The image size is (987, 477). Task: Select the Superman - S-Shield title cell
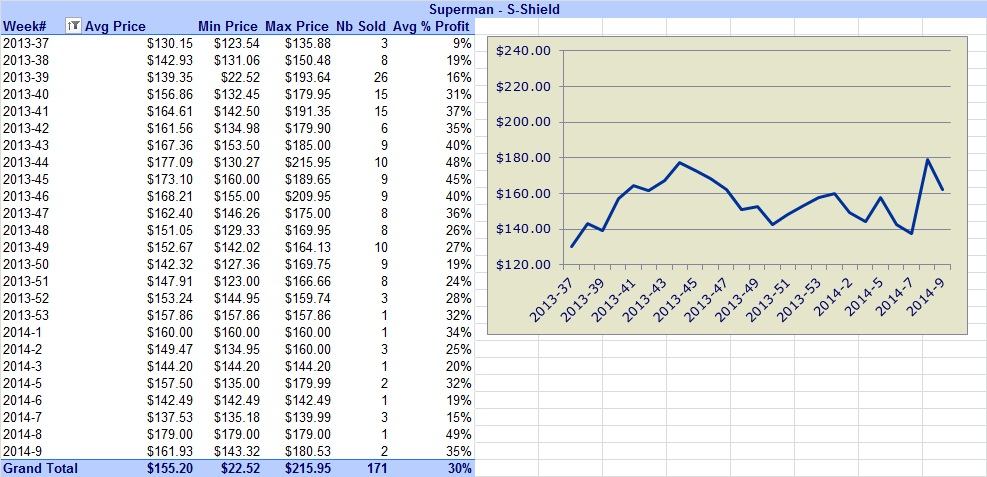[x=494, y=9]
